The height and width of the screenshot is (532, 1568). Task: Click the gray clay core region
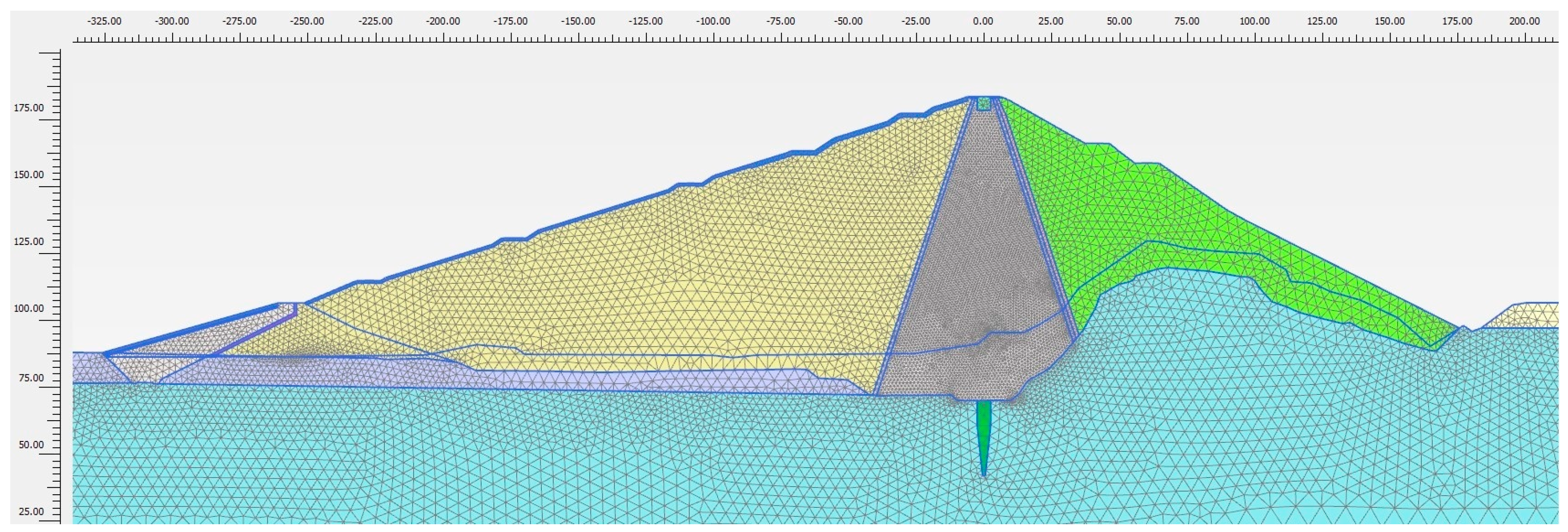pos(980,256)
